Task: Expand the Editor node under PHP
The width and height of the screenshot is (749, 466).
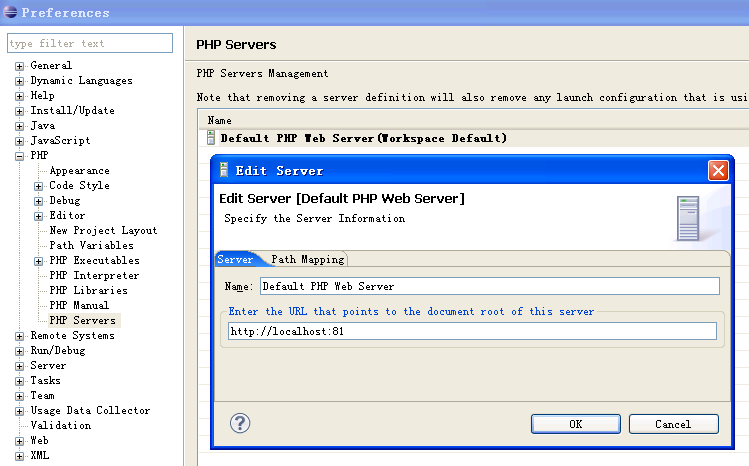Action: pyautogui.click(x=38, y=216)
